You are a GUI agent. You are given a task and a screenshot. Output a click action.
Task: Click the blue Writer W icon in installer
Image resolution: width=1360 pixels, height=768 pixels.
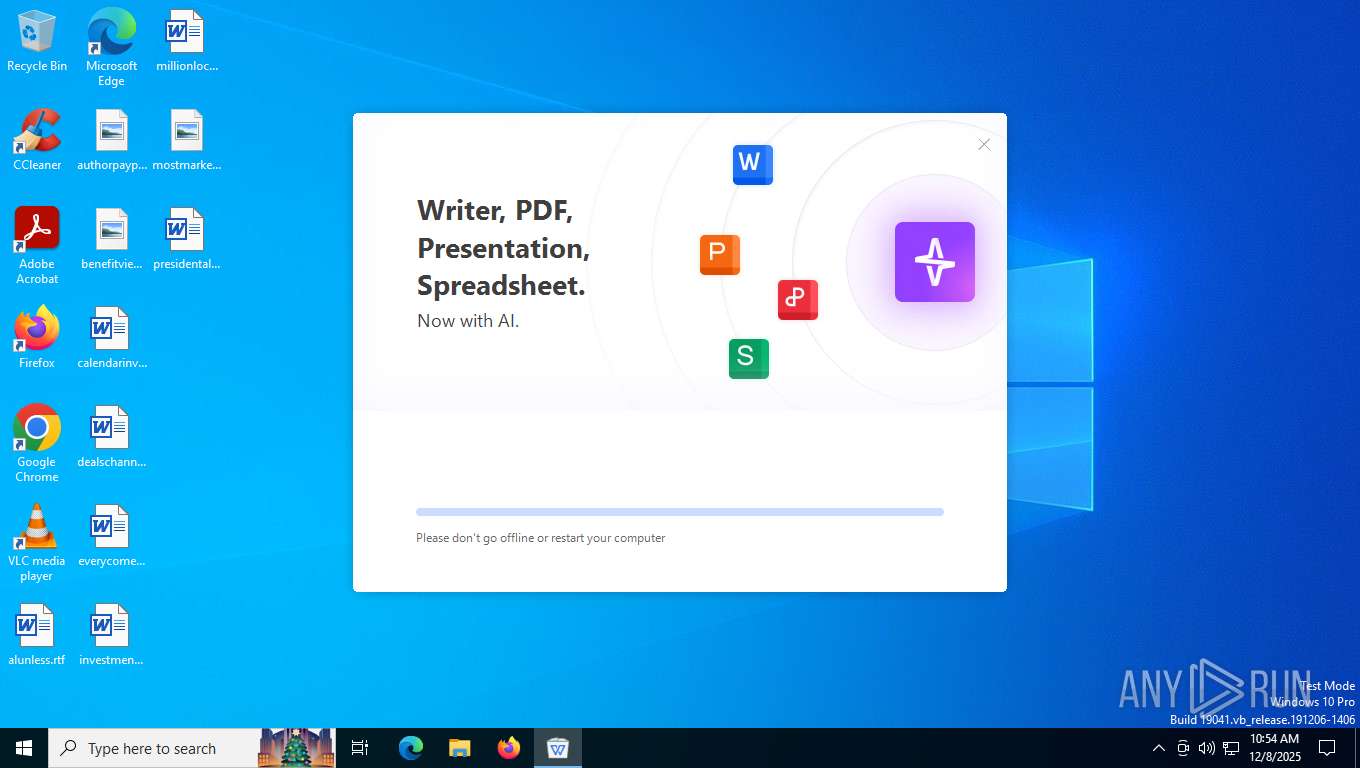pos(753,165)
